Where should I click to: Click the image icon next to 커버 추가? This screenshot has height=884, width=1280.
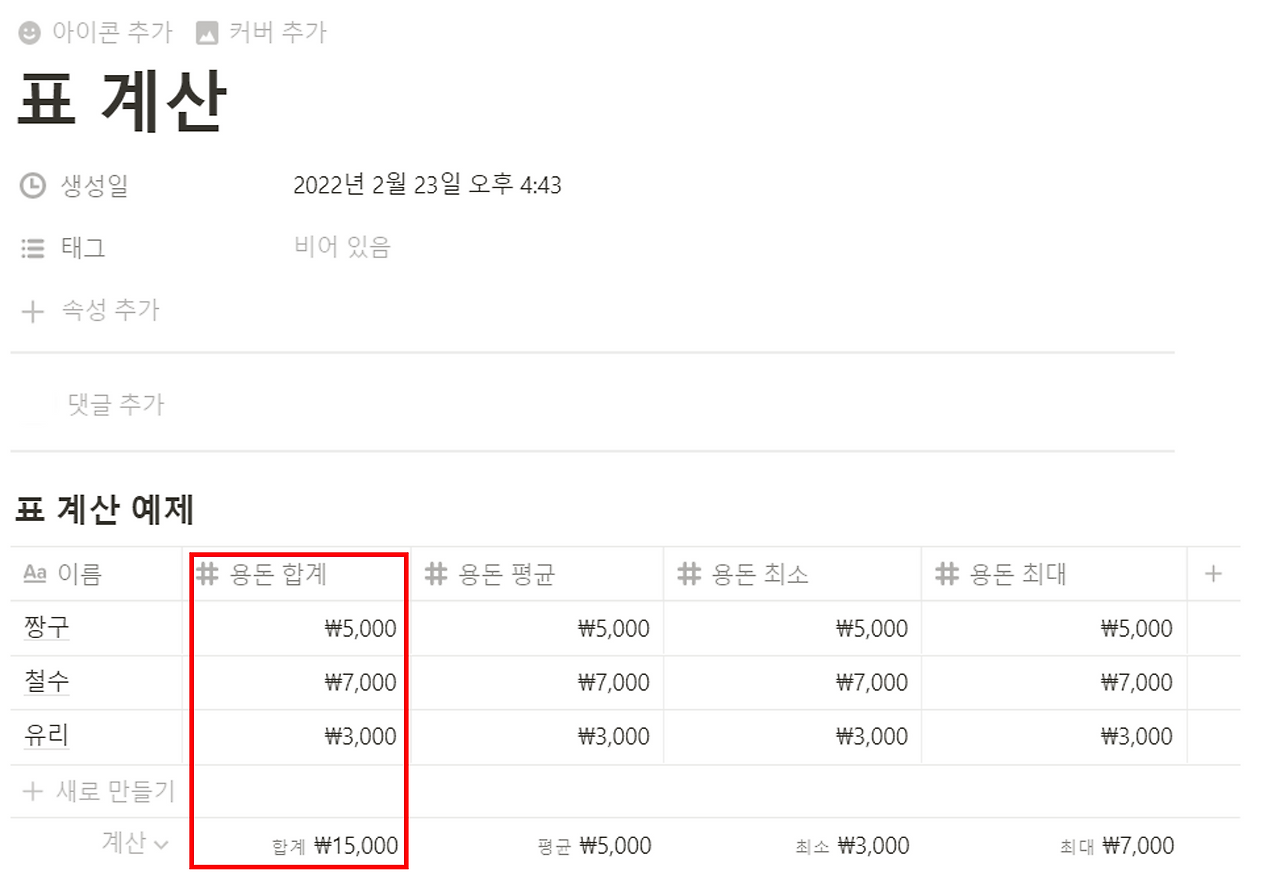point(206,31)
